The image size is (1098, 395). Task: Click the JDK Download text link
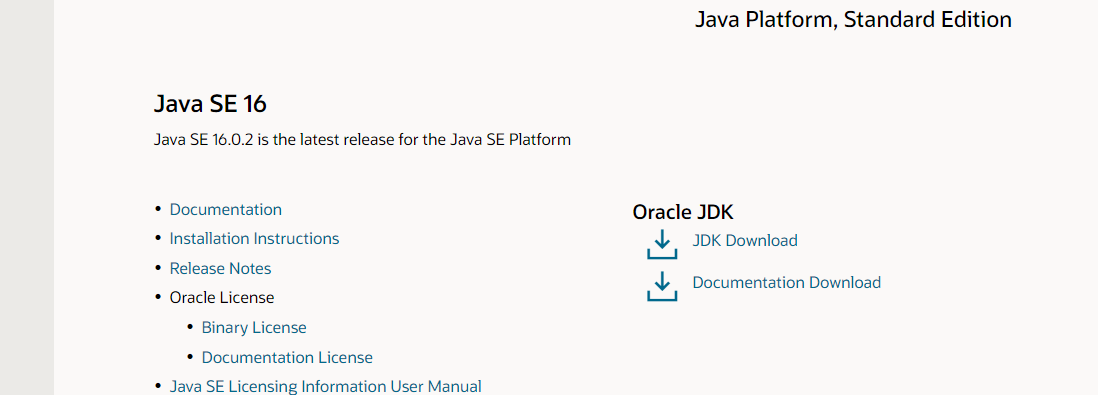point(745,240)
